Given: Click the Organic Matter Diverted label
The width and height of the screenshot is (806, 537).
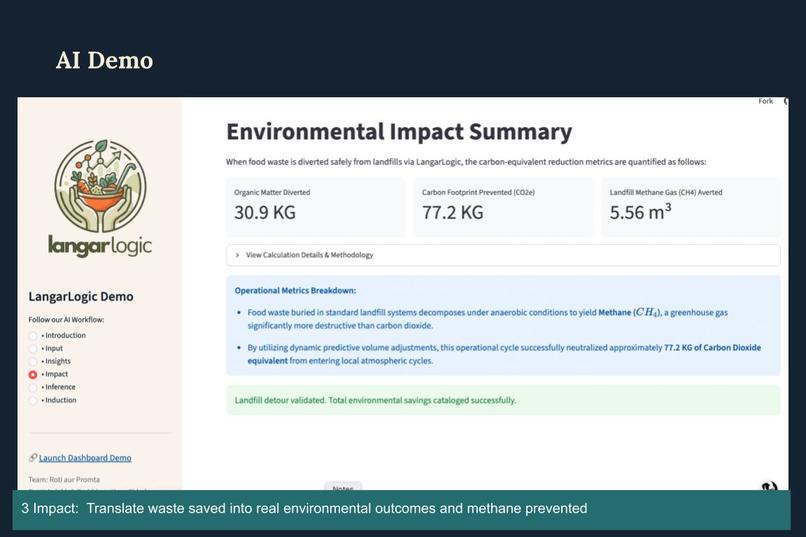Looking at the screenshot, I should coord(272,192).
